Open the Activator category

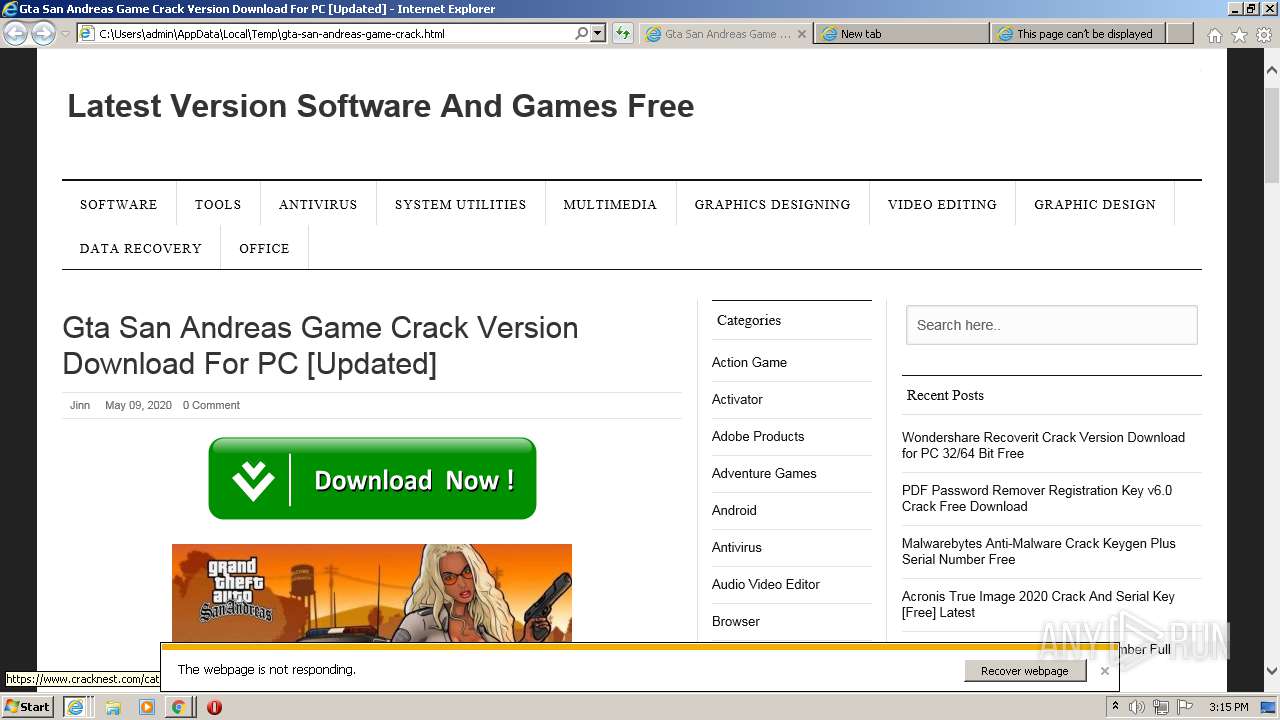pos(737,399)
